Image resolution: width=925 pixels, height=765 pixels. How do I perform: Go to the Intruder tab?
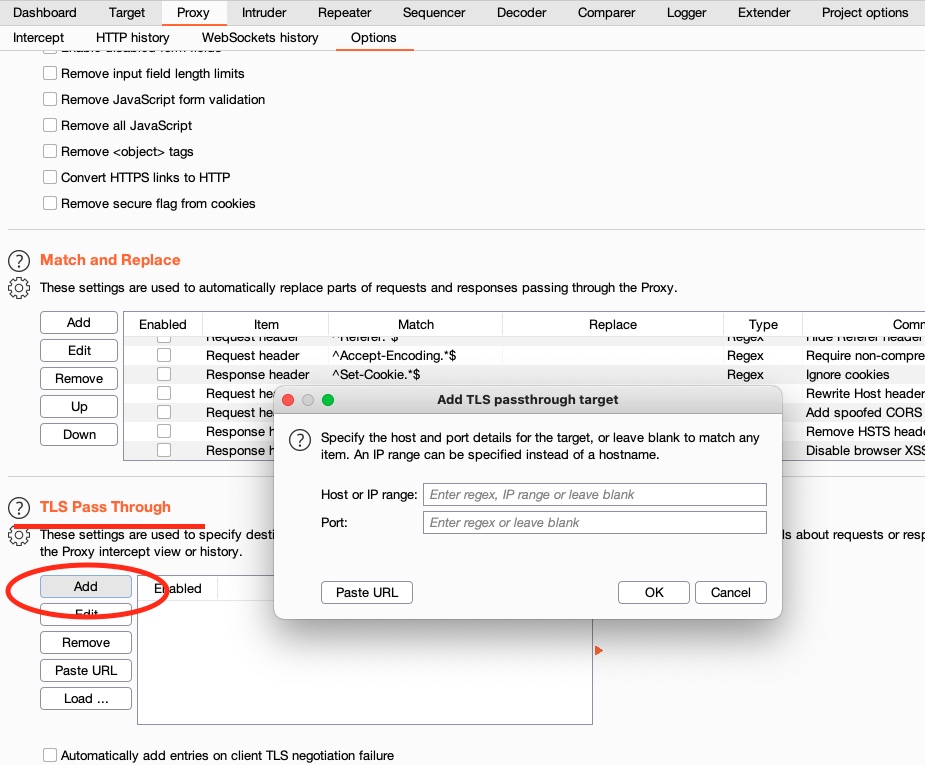coord(264,12)
